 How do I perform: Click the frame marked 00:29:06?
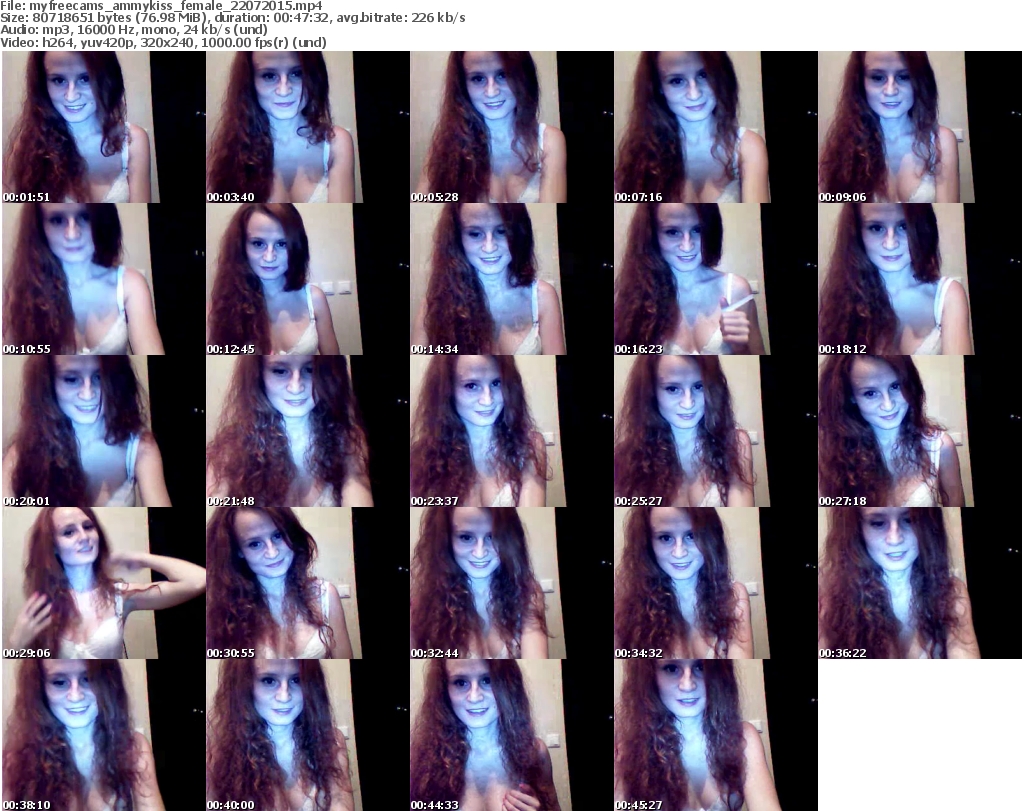pyautogui.click(x=104, y=583)
